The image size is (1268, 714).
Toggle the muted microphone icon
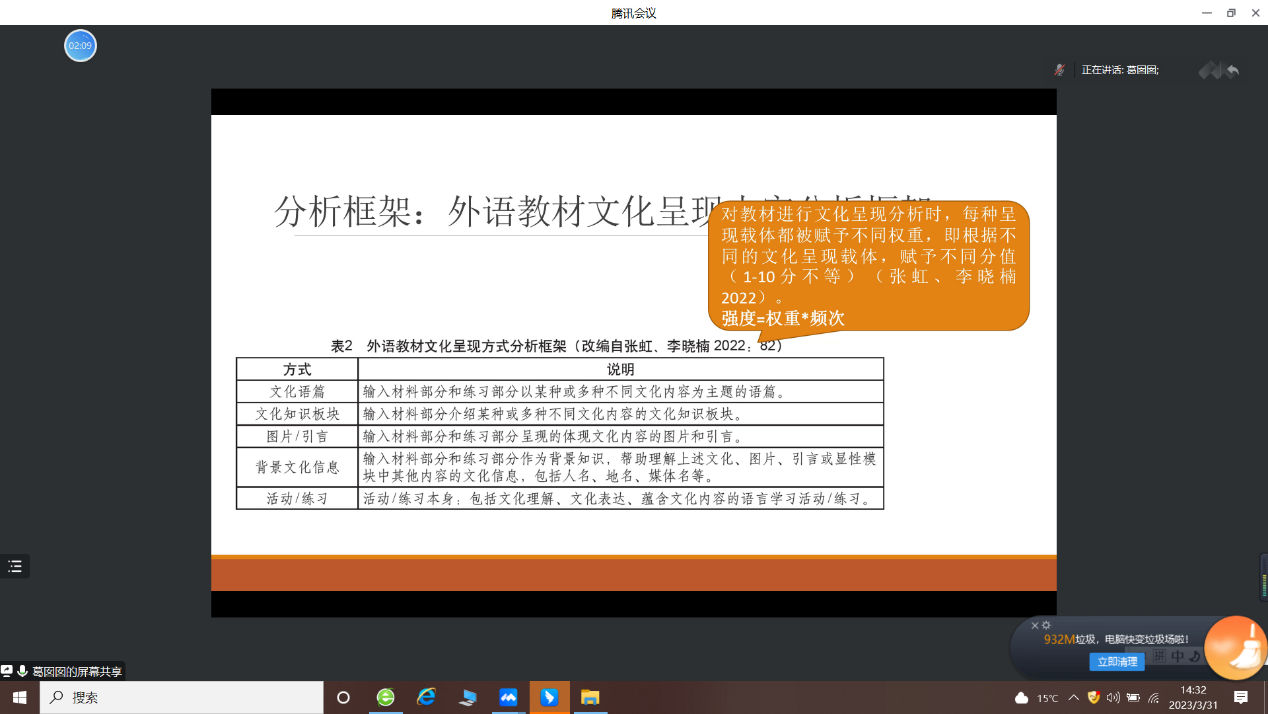click(x=1059, y=70)
